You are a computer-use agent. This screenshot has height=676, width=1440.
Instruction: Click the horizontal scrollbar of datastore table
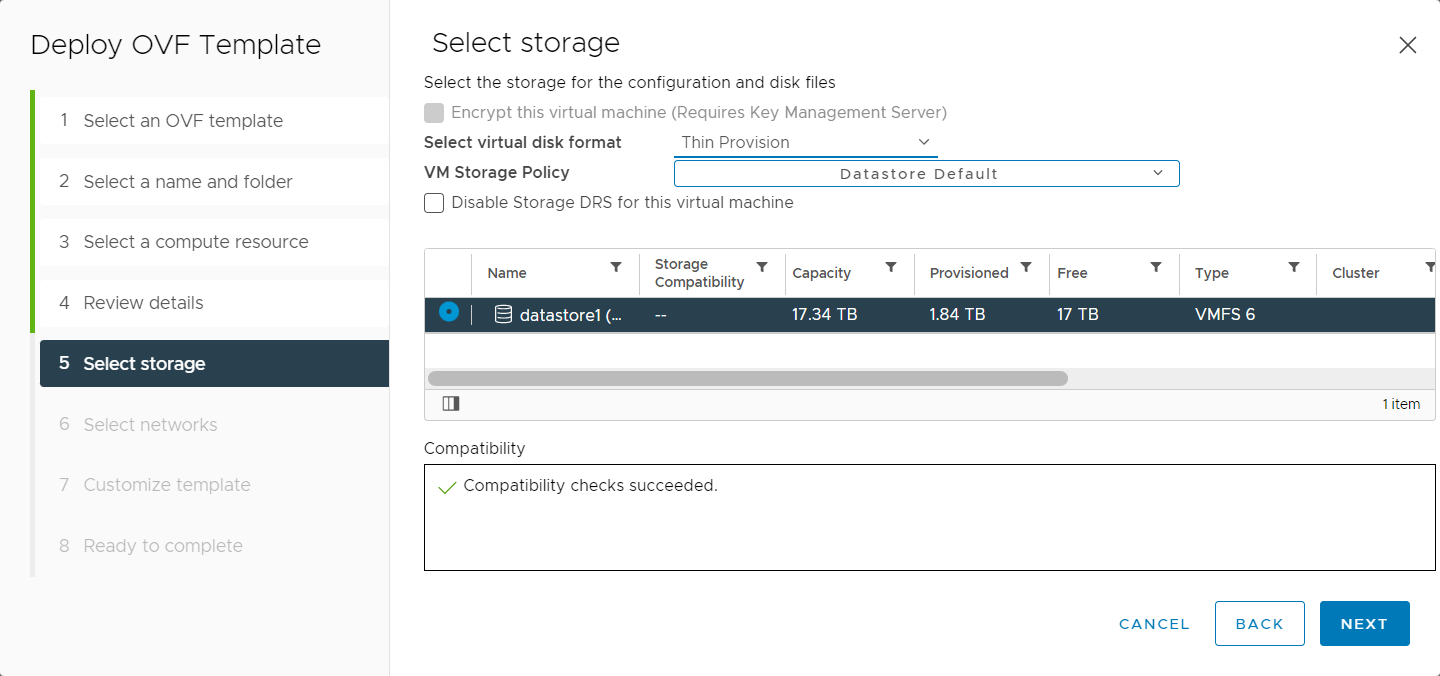pyautogui.click(x=748, y=379)
